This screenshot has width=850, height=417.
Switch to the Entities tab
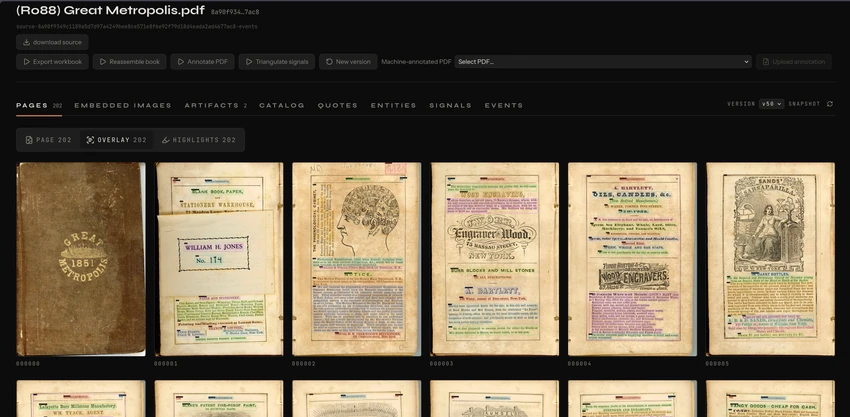(394, 105)
